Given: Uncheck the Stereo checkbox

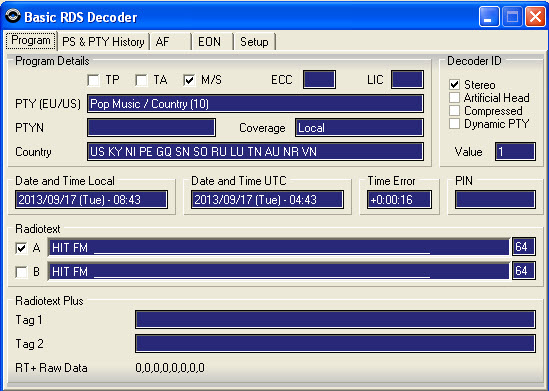Looking at the screenshot, I should coord(454,84).
